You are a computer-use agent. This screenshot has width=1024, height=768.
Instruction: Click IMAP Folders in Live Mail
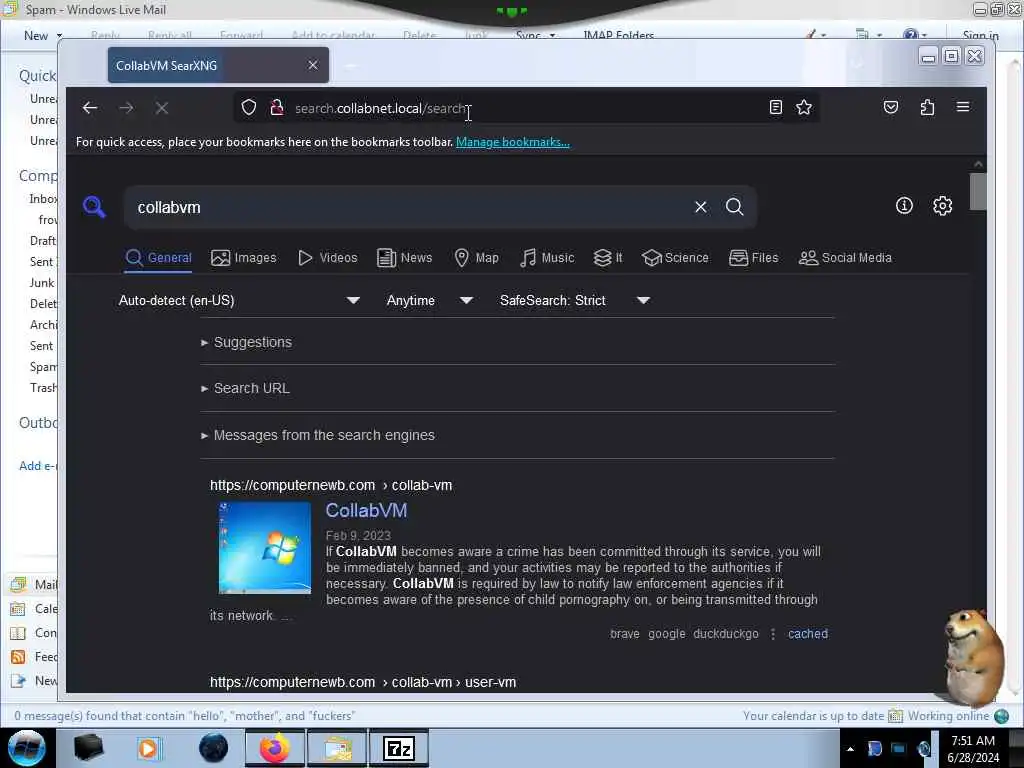click(x=618, y=35)
